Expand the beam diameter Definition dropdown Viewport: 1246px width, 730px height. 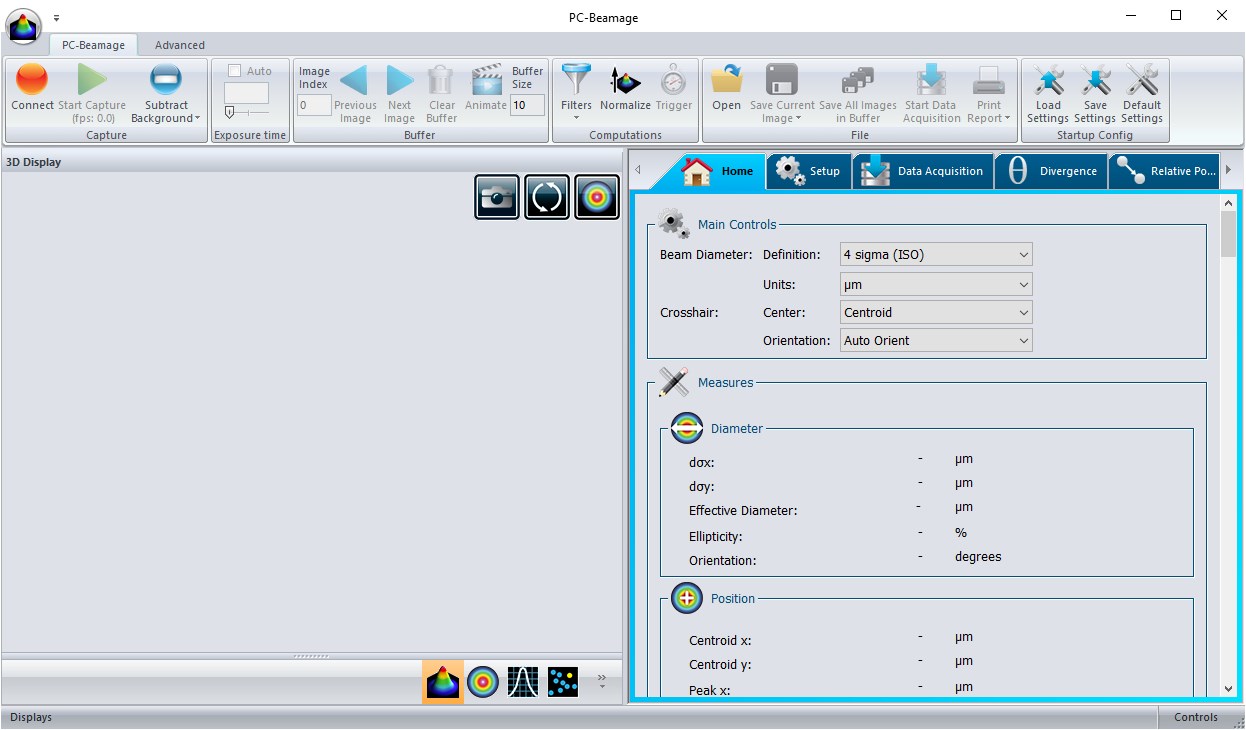tap(936, 255)
